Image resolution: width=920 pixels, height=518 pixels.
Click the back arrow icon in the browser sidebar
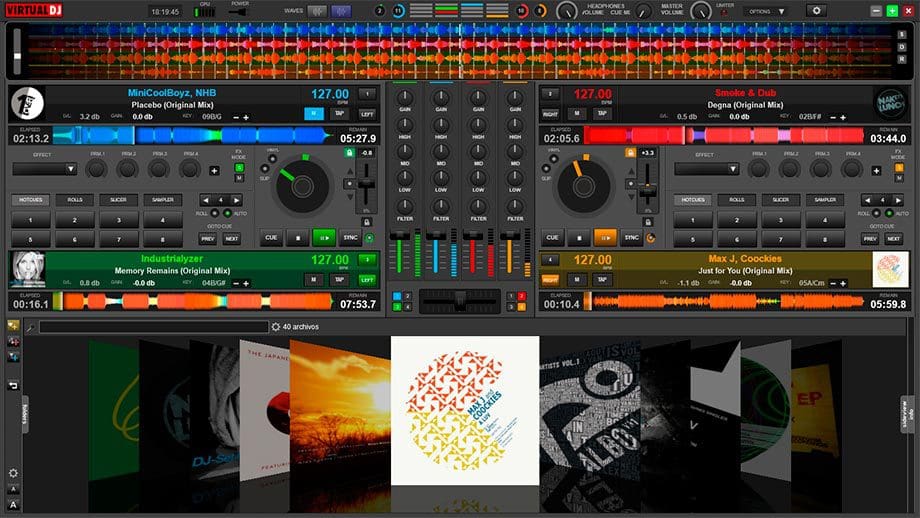click(13, 385)
